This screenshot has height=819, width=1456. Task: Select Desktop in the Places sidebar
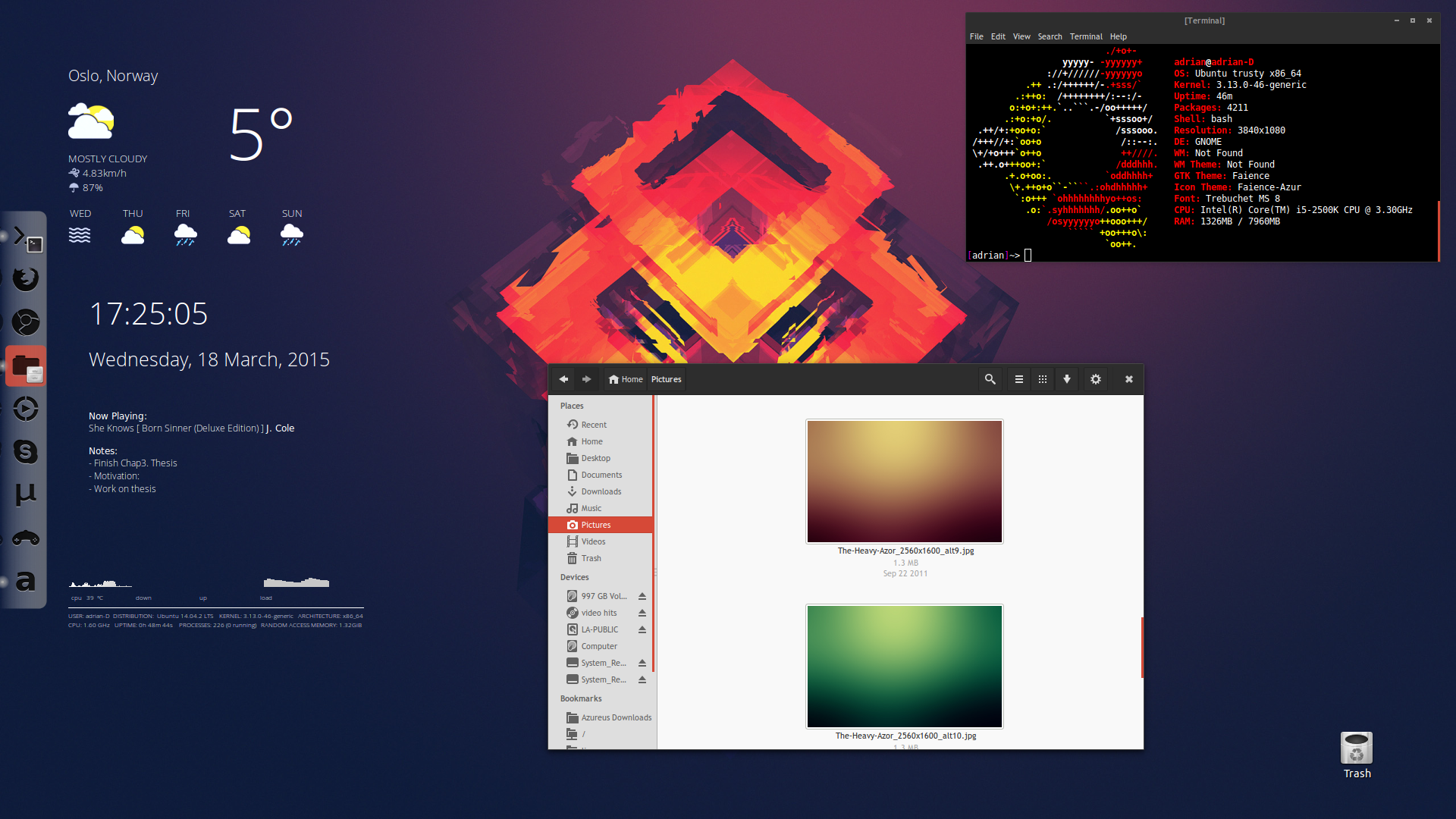(x=601, y=458)
